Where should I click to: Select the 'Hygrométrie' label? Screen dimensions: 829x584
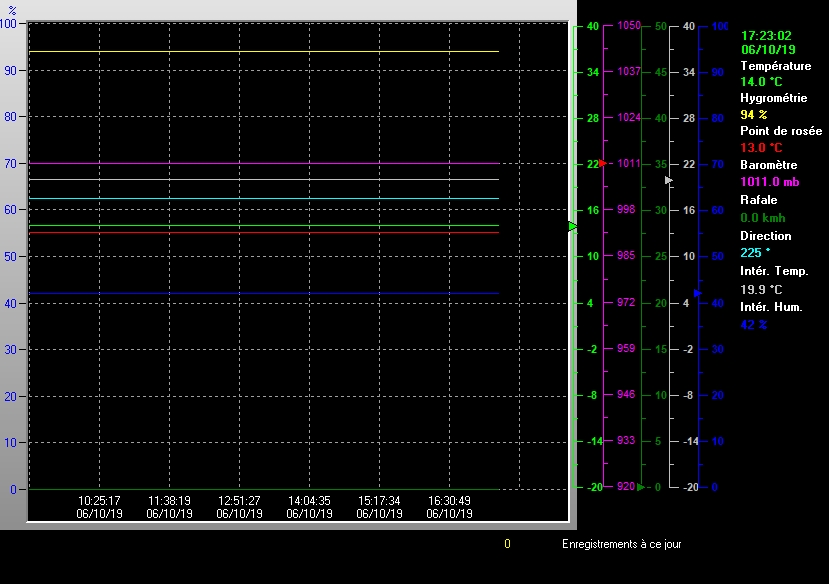(773, 98)
